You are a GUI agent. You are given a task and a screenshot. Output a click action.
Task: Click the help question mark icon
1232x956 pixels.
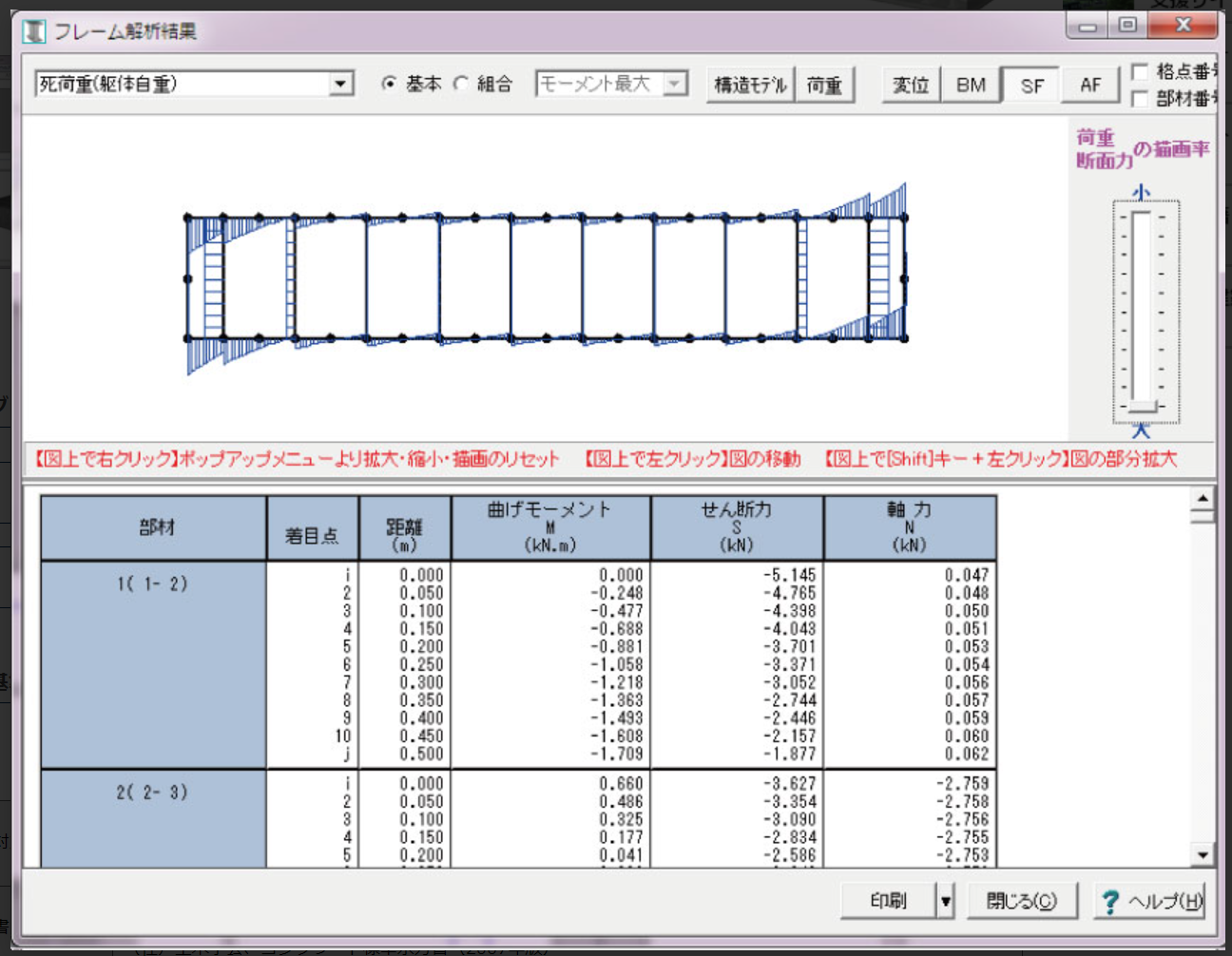tap(1108, 901)
